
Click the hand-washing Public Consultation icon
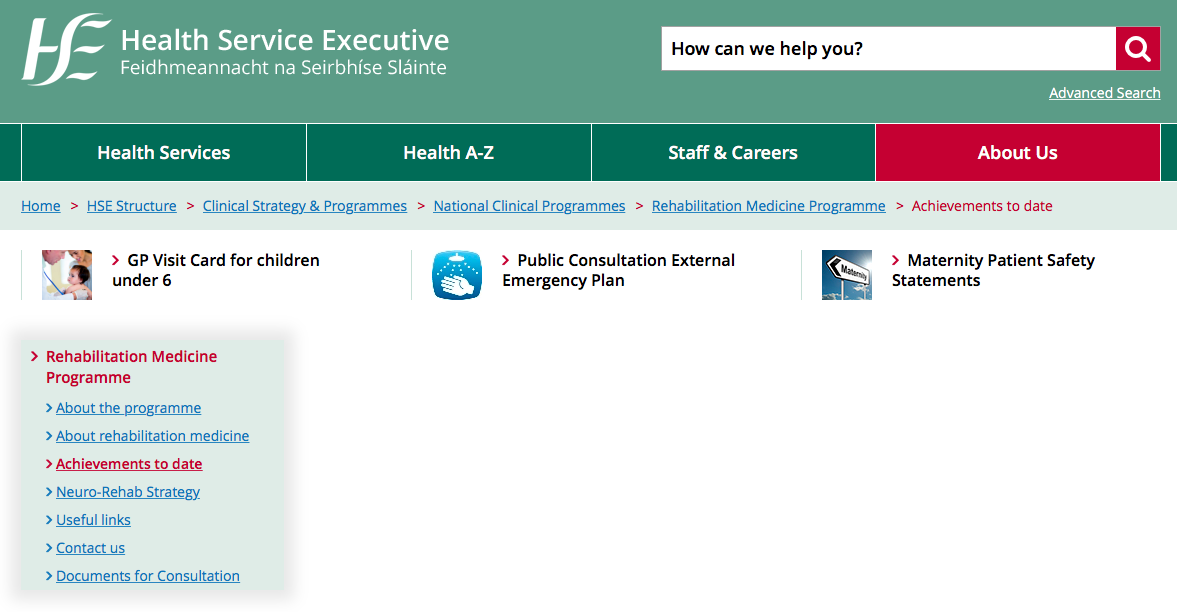tap(457, 275)
